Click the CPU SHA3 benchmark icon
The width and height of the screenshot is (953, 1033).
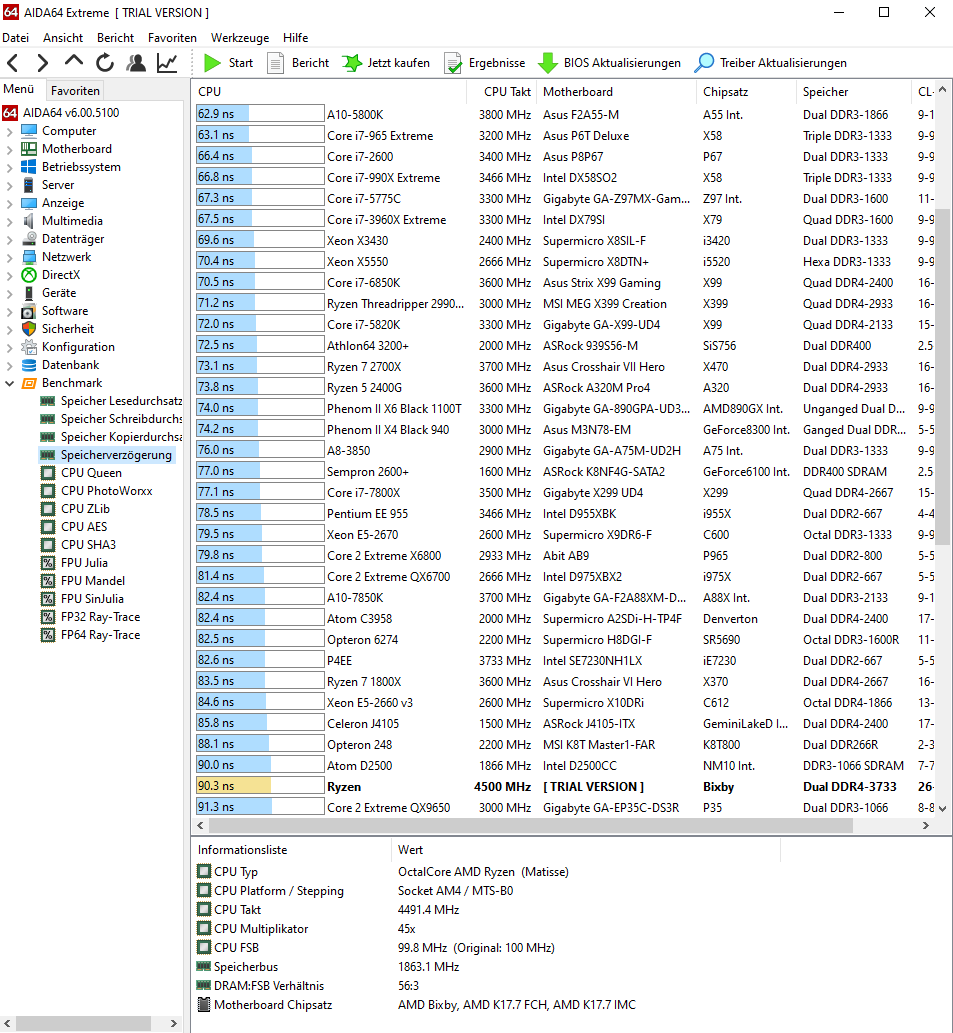tap(47, 545)
